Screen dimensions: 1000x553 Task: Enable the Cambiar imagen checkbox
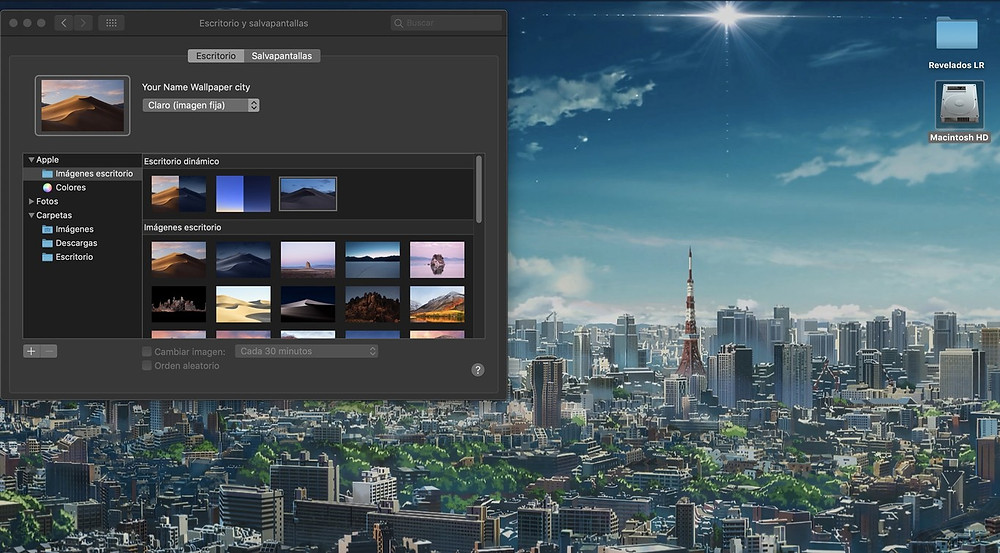(x=147, y=351)
